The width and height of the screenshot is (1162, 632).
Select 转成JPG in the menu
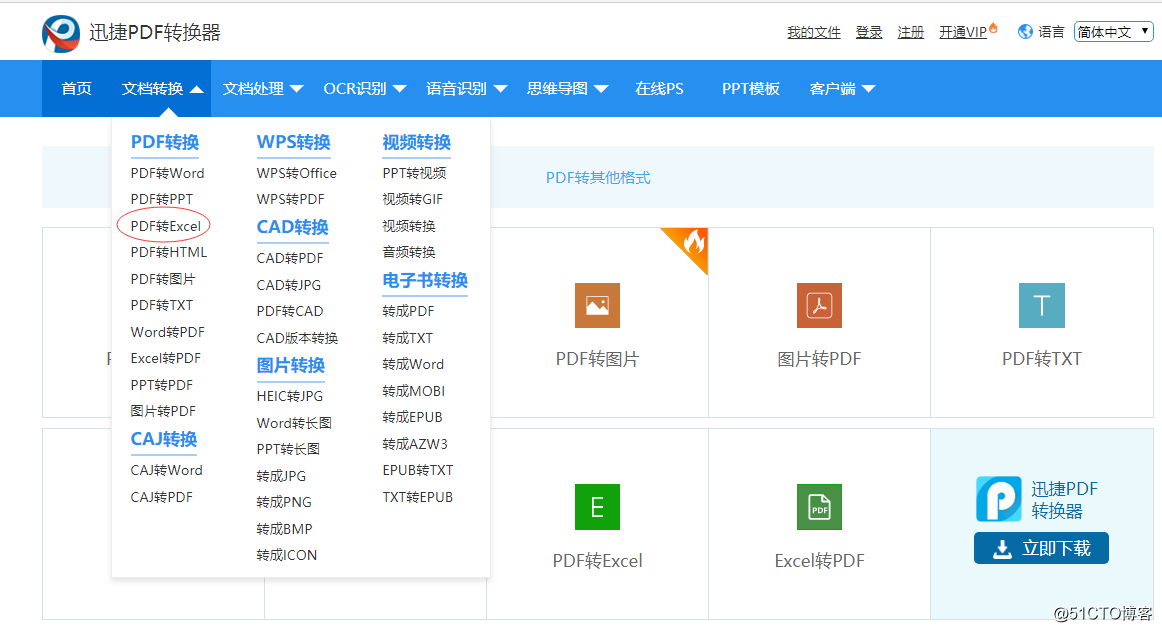(281, 476)
